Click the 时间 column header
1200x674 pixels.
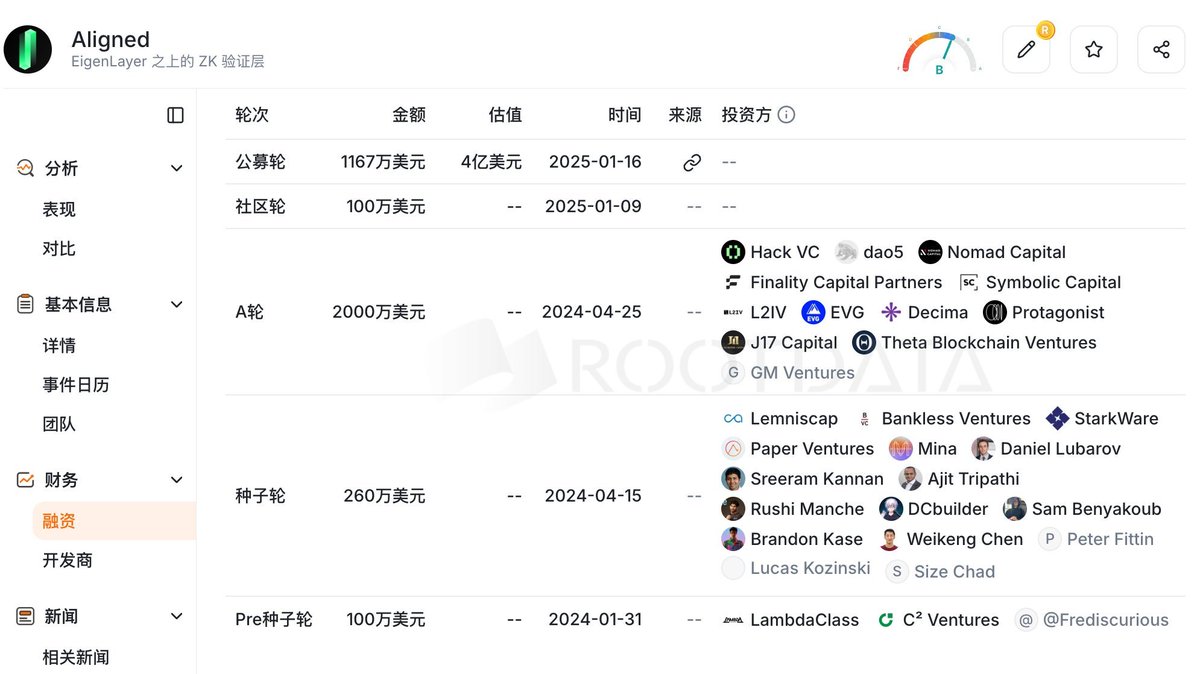click(x=625, y=115)
